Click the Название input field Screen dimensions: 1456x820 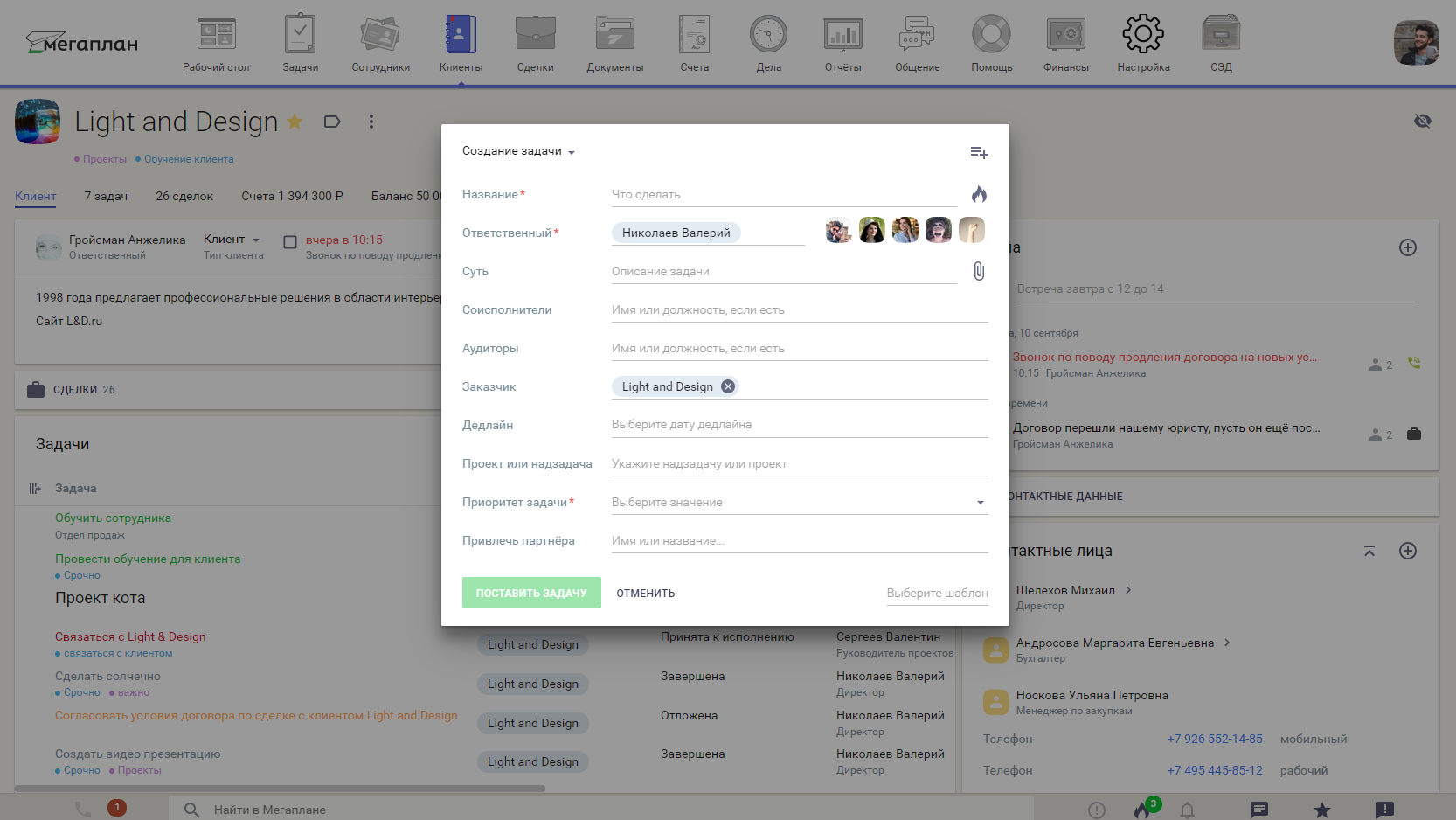coord(784,194)
